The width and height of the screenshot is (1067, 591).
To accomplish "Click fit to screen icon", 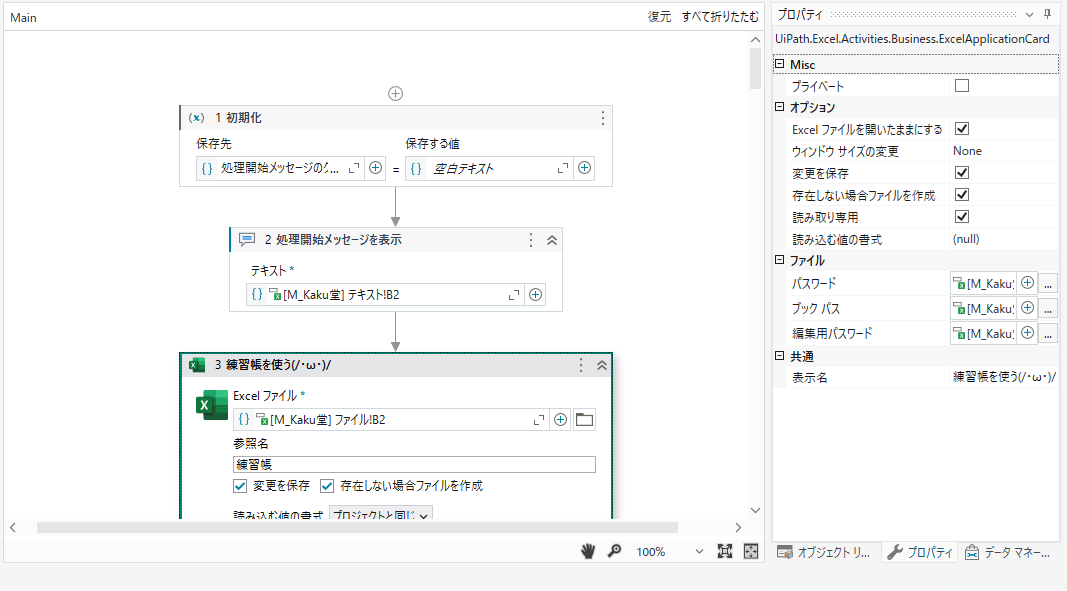I will pyautogui.click(x=725, y=552).
